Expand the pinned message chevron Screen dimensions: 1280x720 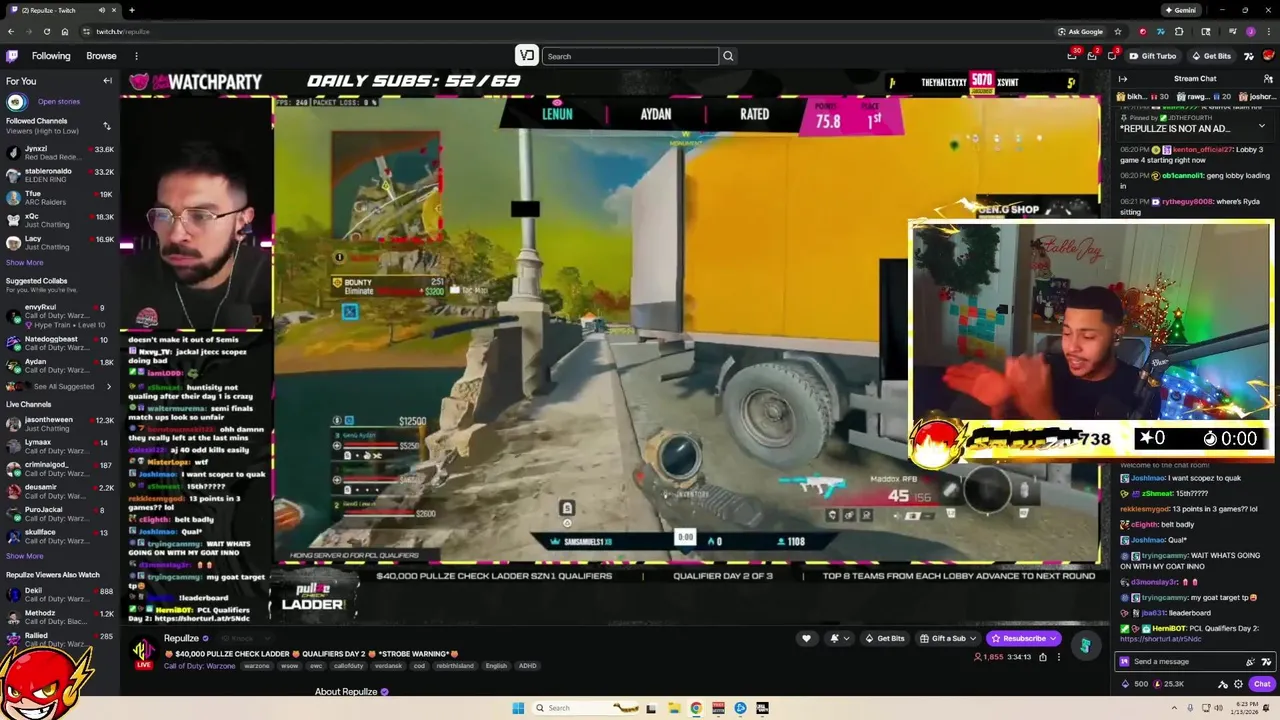pos(1261,127)
